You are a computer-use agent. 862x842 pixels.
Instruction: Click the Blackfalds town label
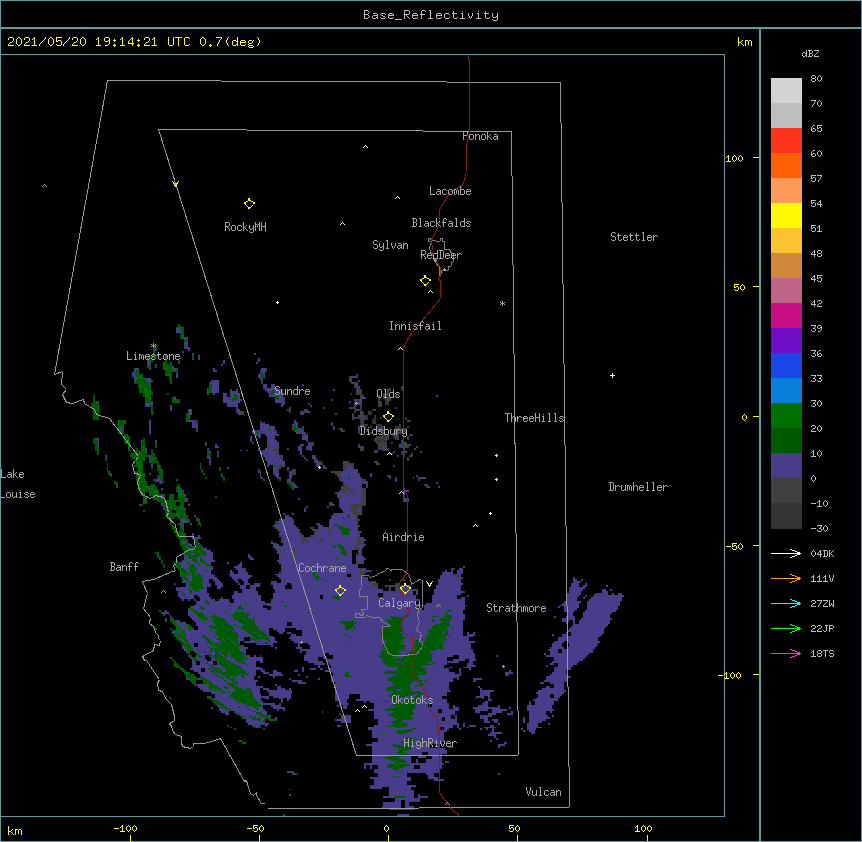click(x=441, y=223)
